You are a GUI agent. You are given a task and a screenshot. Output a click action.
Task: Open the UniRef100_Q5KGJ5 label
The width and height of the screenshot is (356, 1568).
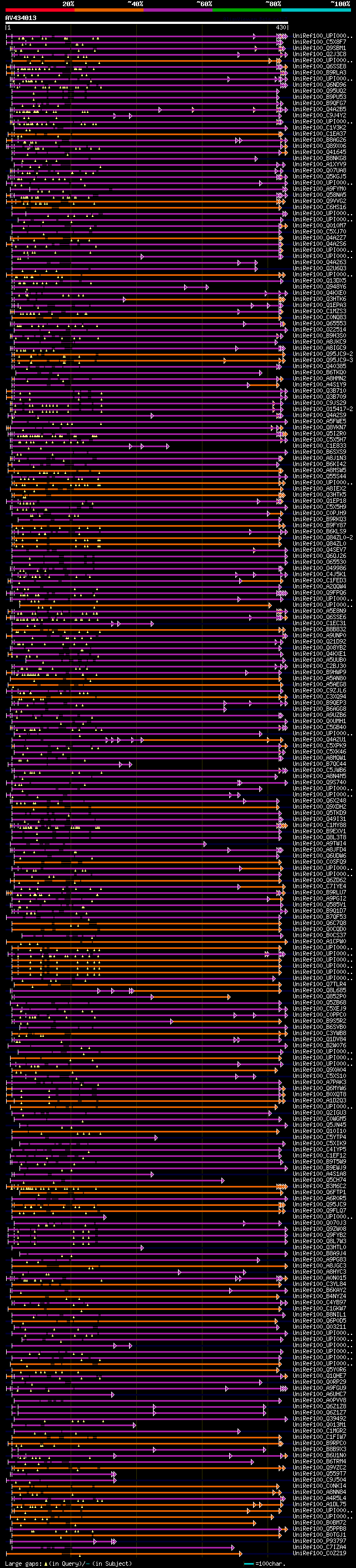click(319, 177)
